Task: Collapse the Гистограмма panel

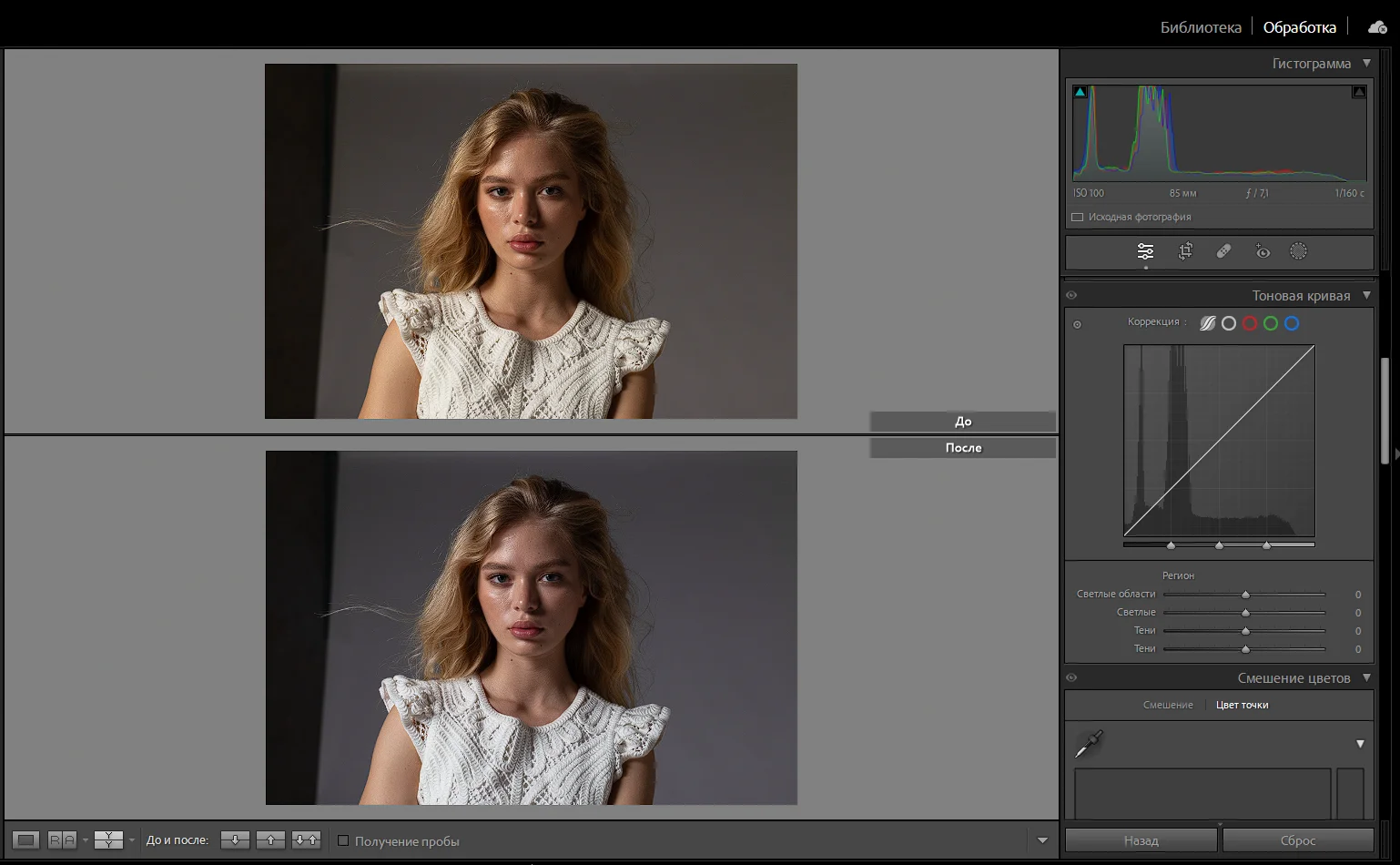Action: point(1366,64)
